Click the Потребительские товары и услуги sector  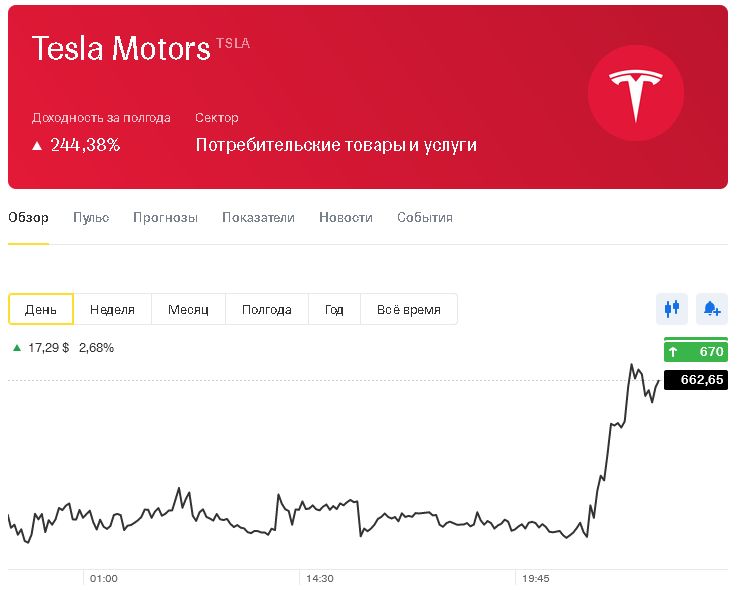(x=336, y=145)
